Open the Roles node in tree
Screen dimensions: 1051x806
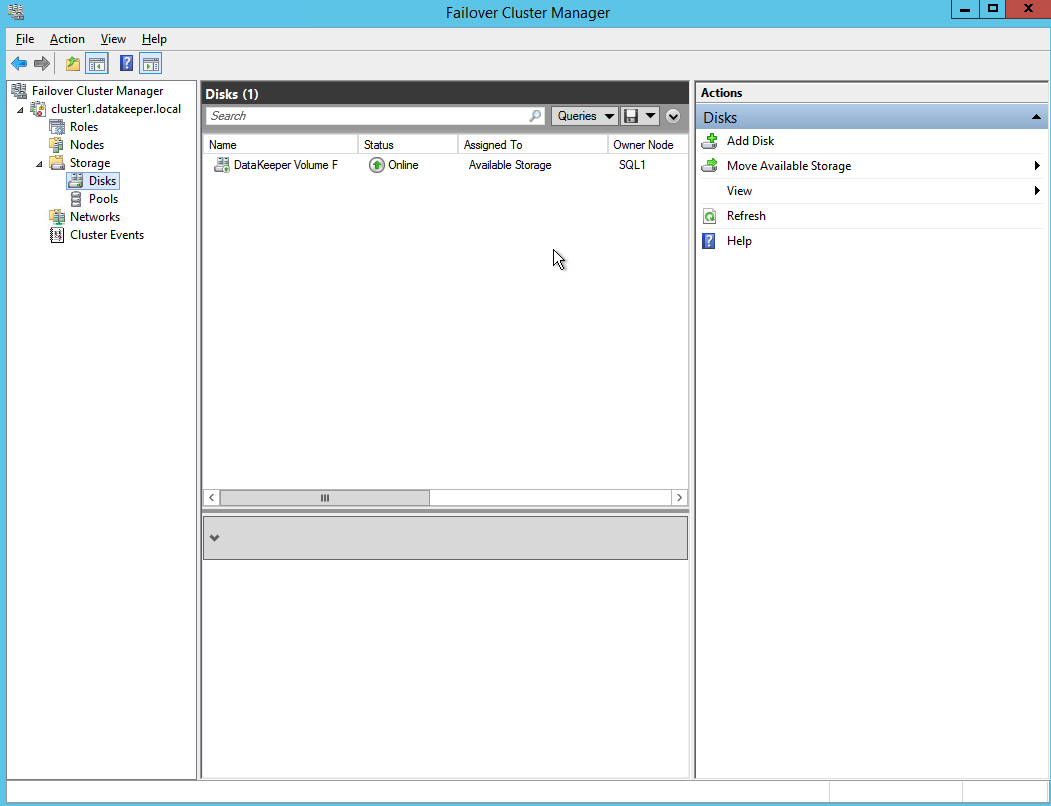tap(83, 127)
